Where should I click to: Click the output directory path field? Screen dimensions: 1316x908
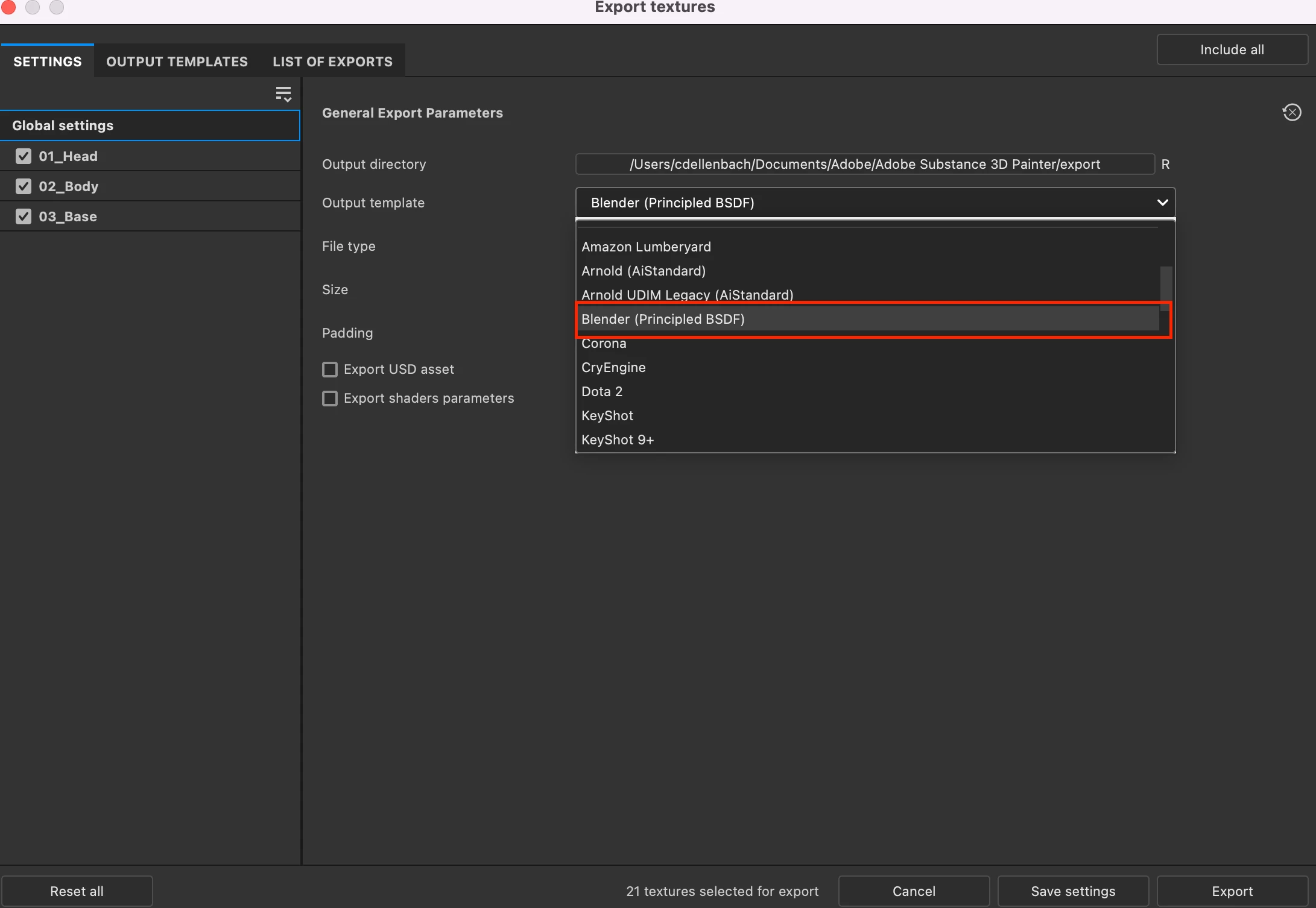click(864, 164)
